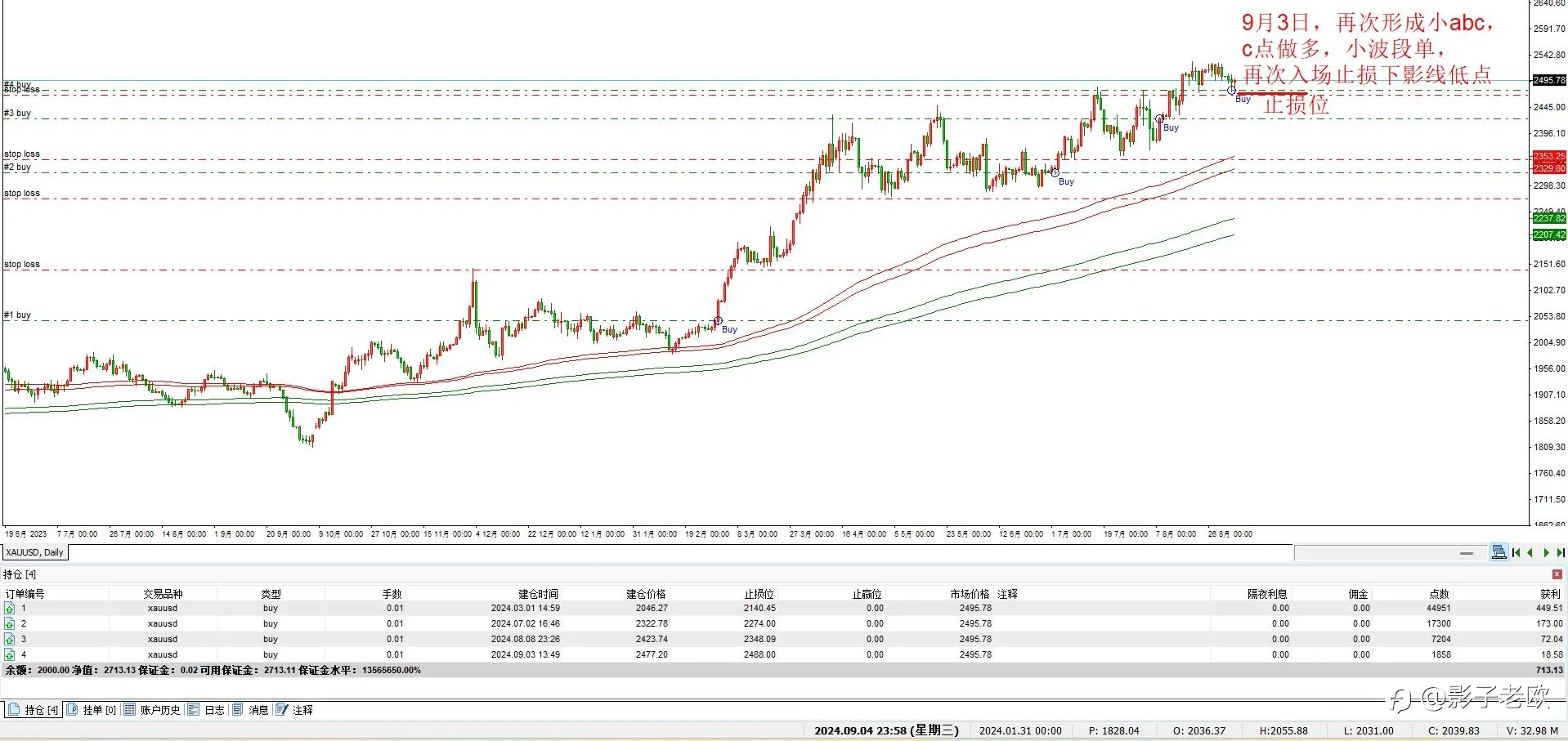Select Buy entry marker on #2 buy line
Screen dimensions: 1568x741
[1055, 172]
